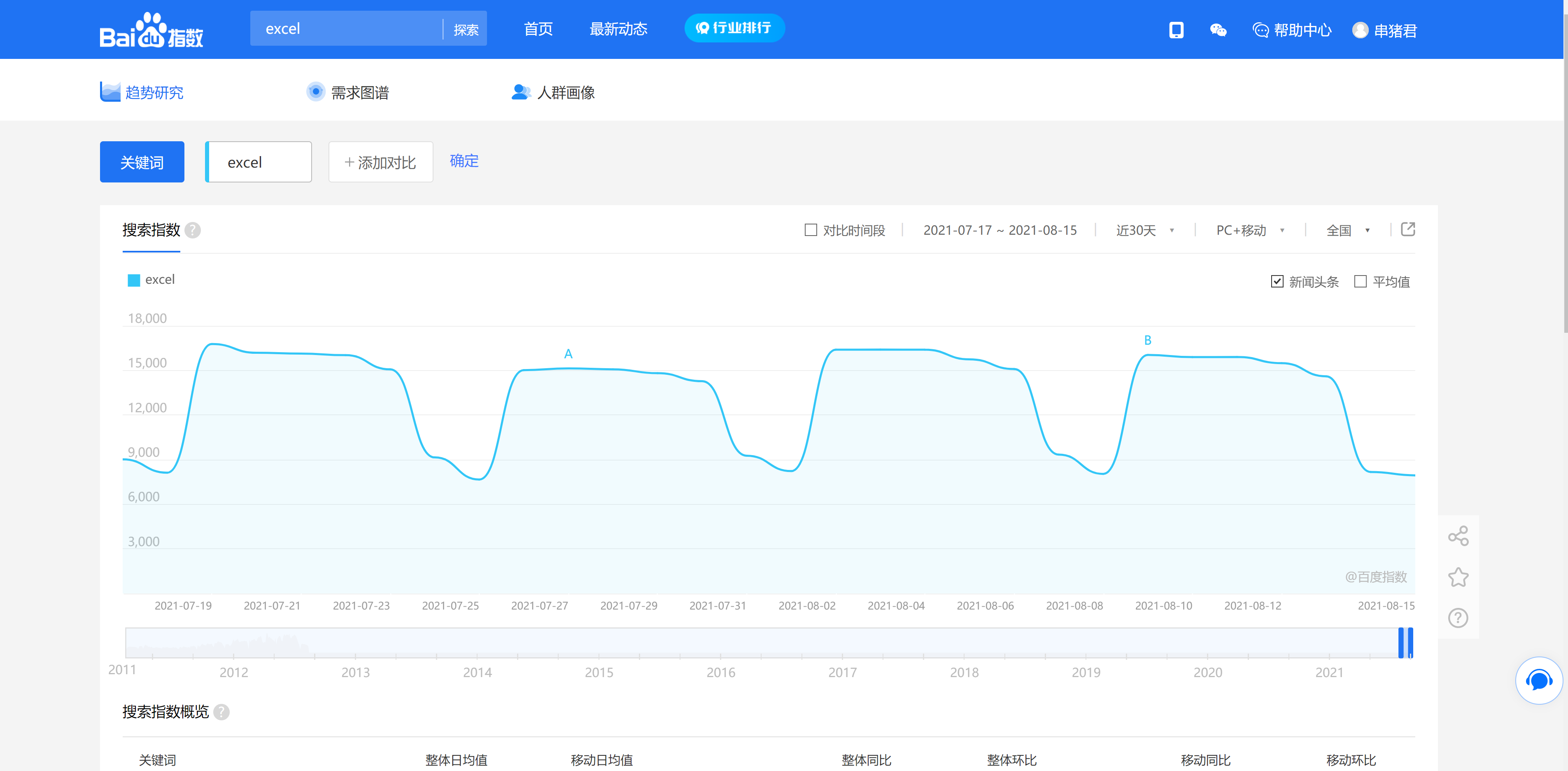Expand the 近30天 time range dropdown
This screenshot has width=1568, height=771.
1145,230
